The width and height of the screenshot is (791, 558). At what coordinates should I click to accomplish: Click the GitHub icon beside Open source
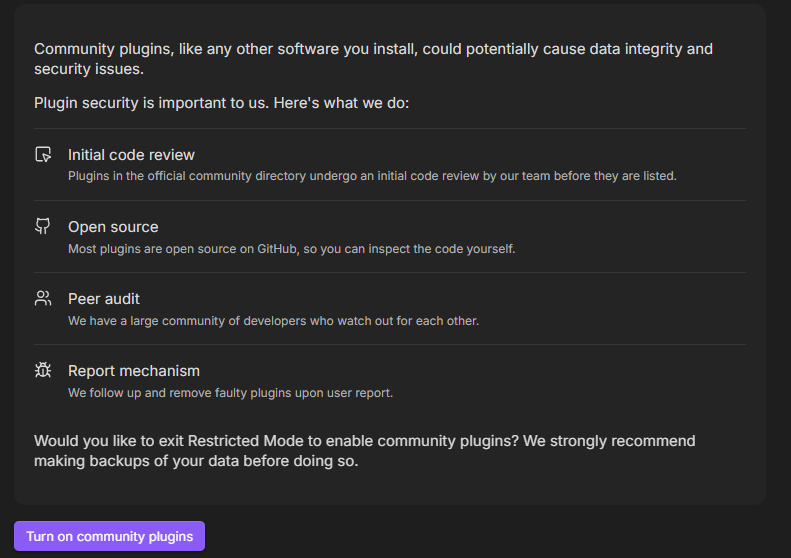pyautogui.click(x=43, y=227)
